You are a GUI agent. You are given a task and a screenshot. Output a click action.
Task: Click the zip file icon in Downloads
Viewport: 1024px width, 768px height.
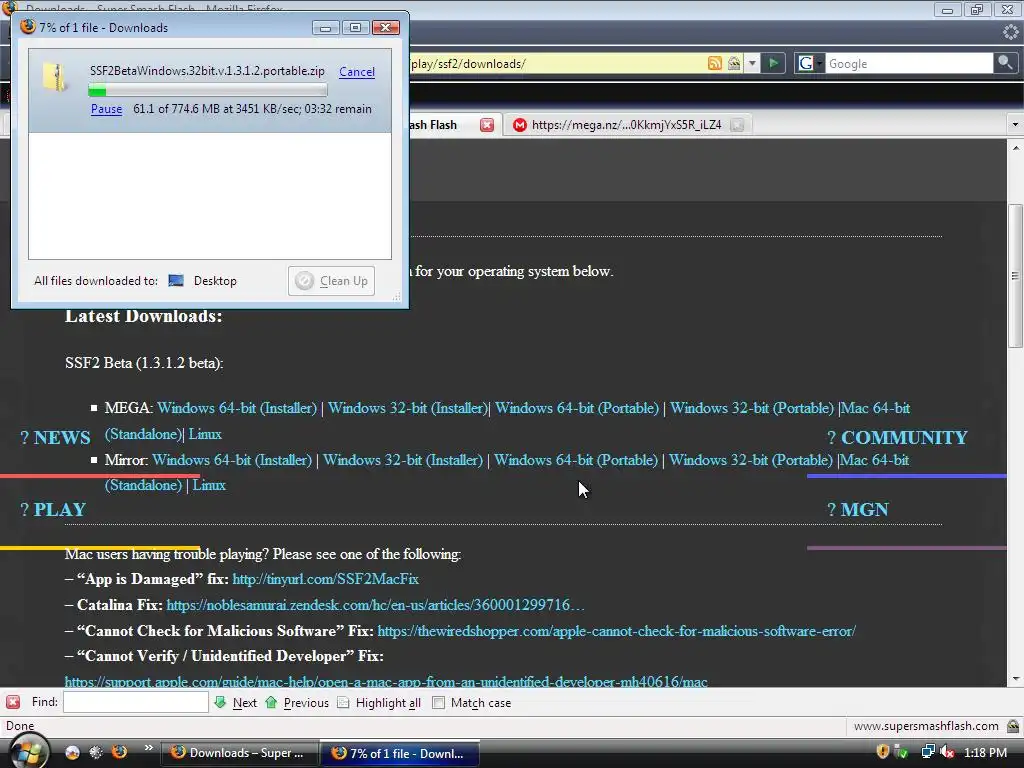pos(56,77)
